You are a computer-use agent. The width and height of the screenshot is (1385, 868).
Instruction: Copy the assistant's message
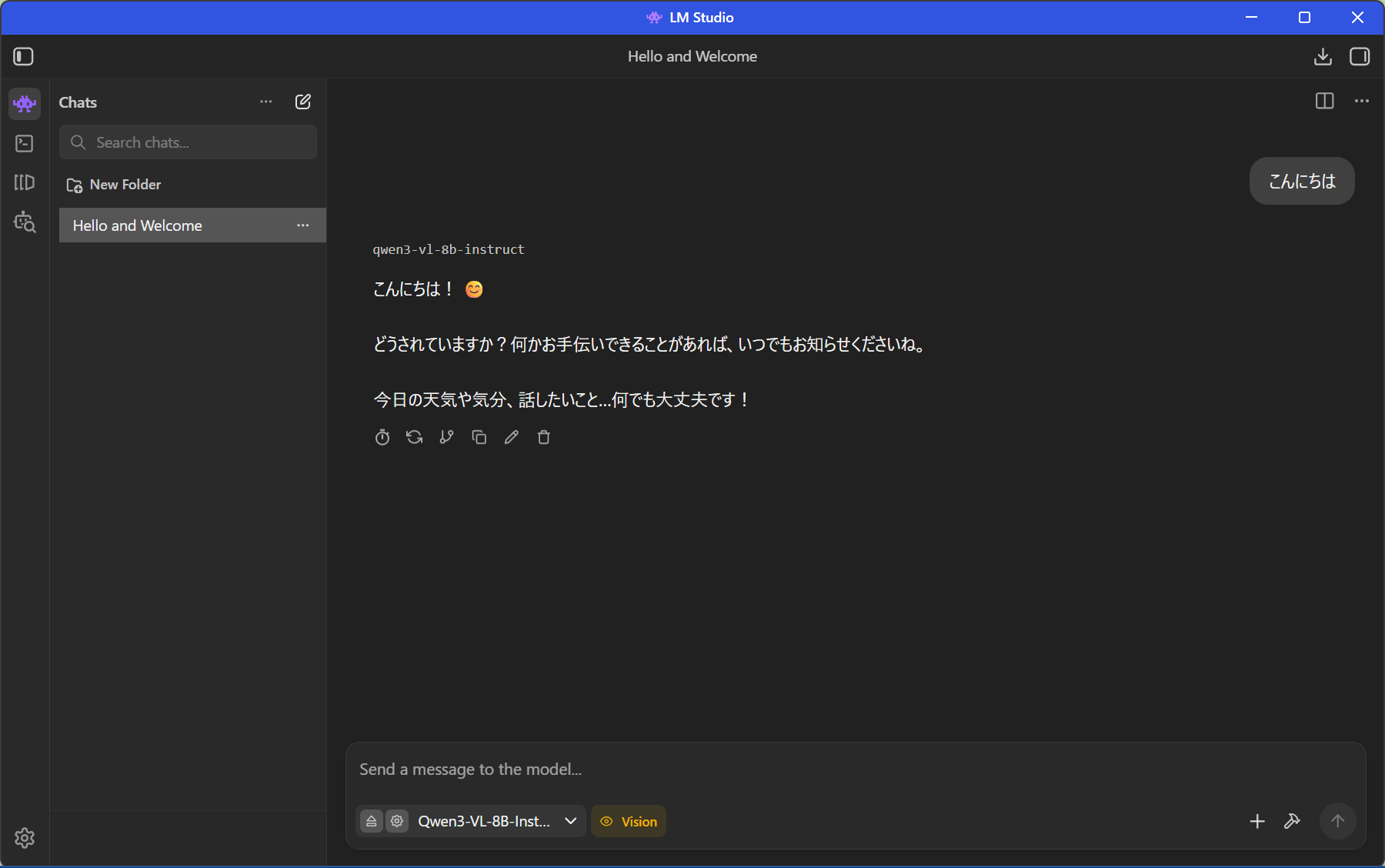click(479, 437)
